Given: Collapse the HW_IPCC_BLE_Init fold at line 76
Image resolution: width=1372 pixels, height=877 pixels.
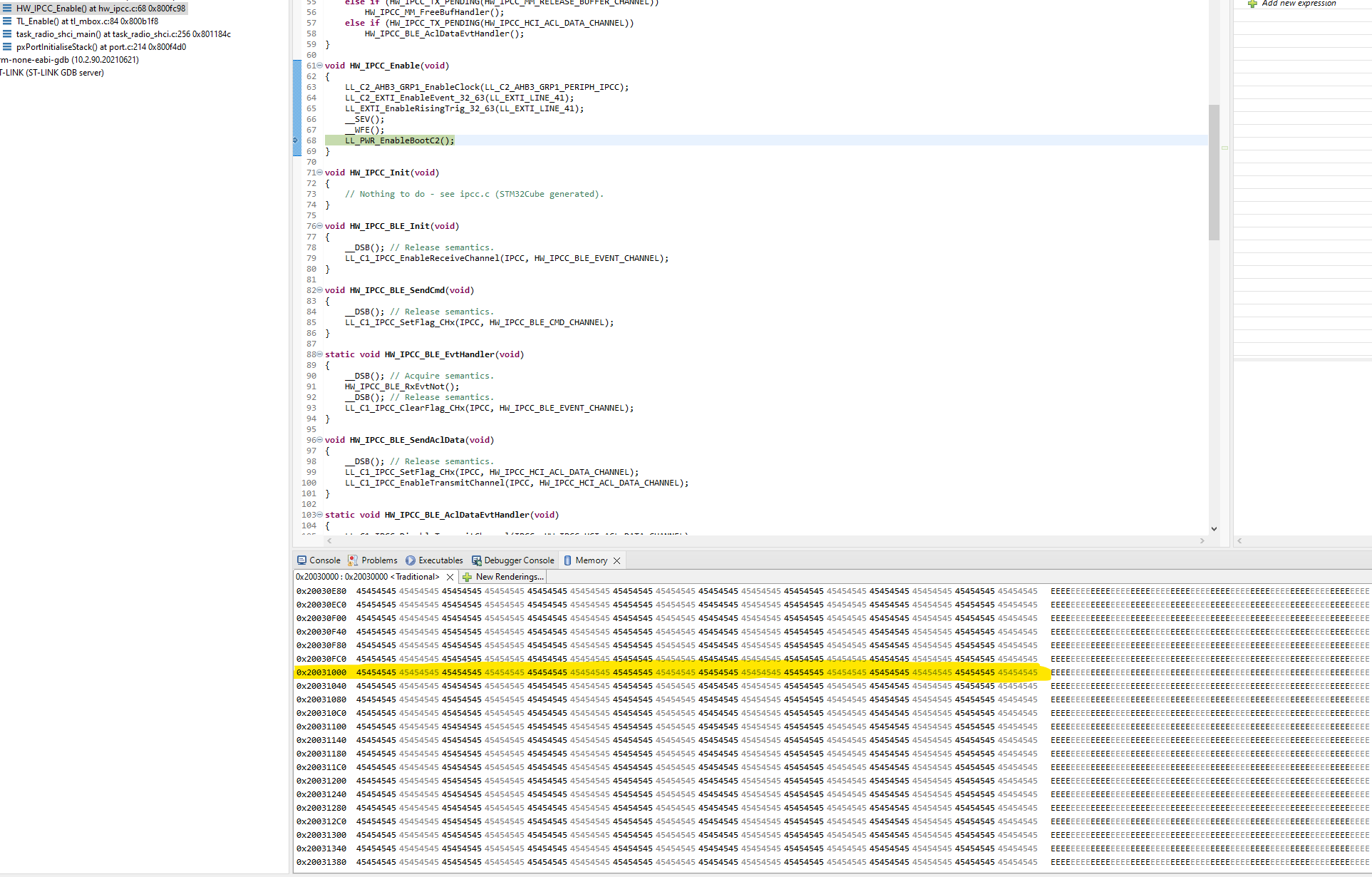Looking at the screenshot, I should point(319,226).
